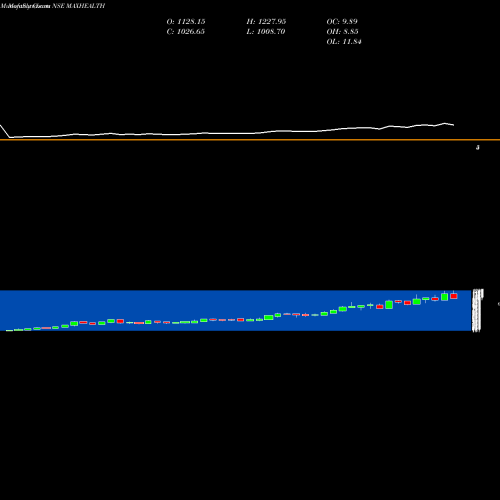Select the high price text H: 1227.95
This screenshot has width=500, height=500.
266,22
